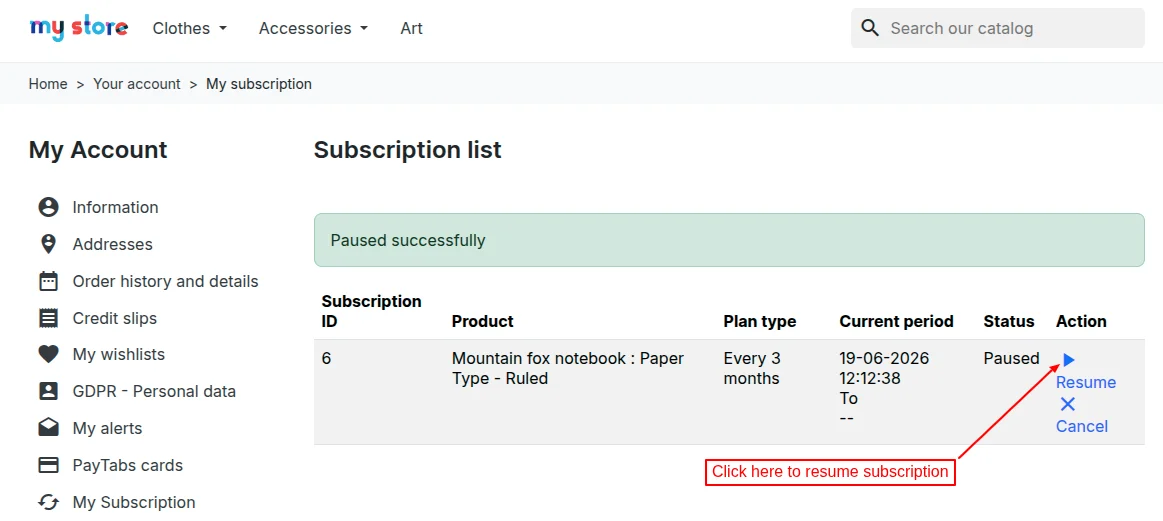Click the Resume text link

click(x=1086, y=382)
